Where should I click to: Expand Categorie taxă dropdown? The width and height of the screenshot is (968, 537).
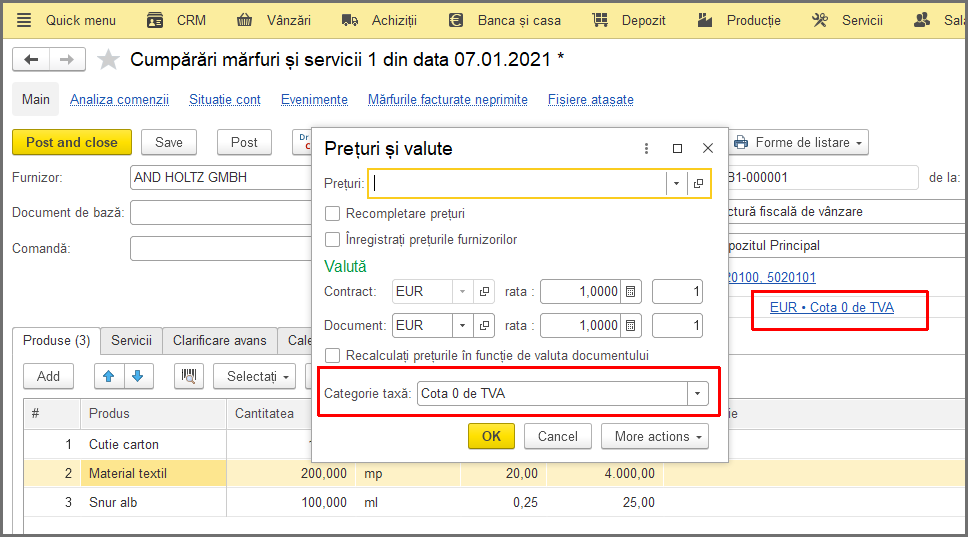tap(698, 394)
